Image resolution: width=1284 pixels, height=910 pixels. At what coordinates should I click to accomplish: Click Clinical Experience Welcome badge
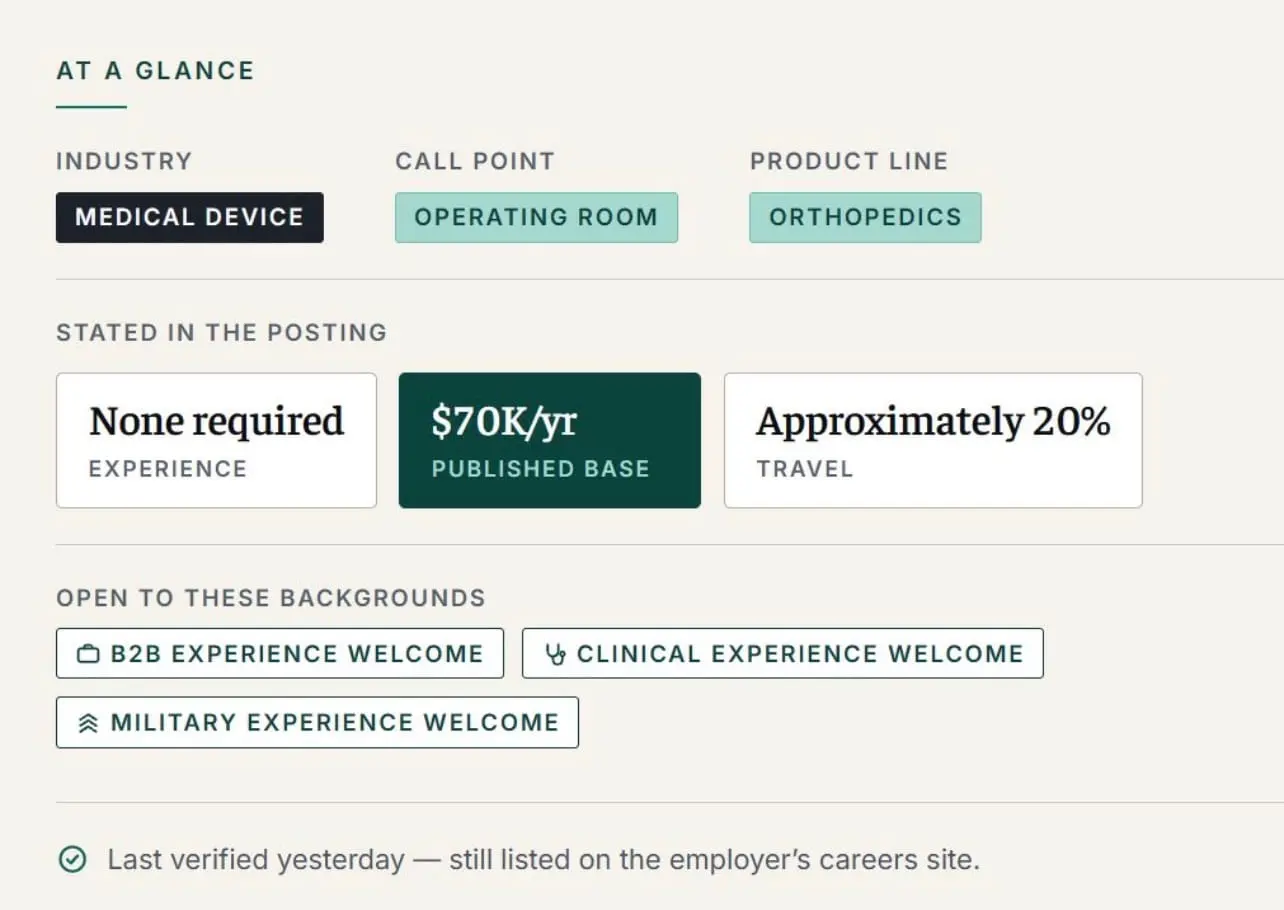pyautogui.click(x=783, y=654)
